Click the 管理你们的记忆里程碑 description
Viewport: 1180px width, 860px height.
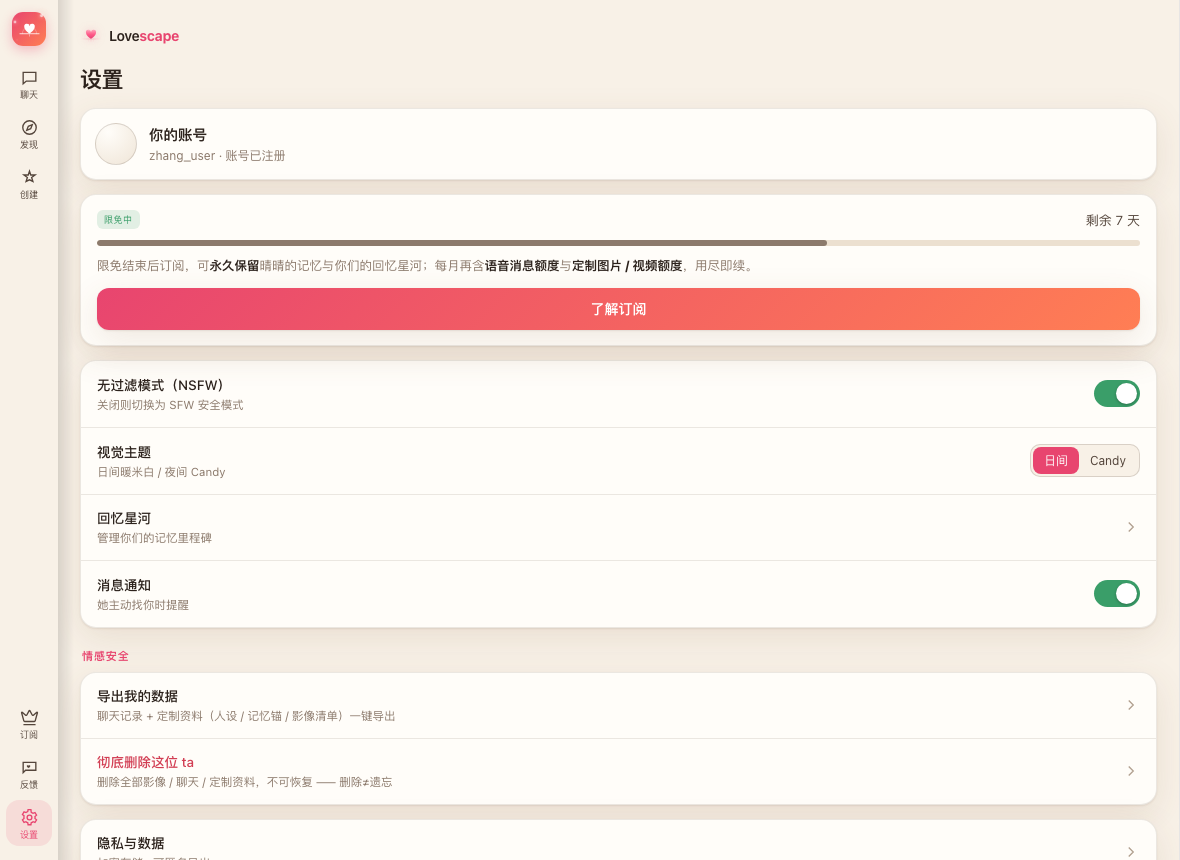pos(154,538)
